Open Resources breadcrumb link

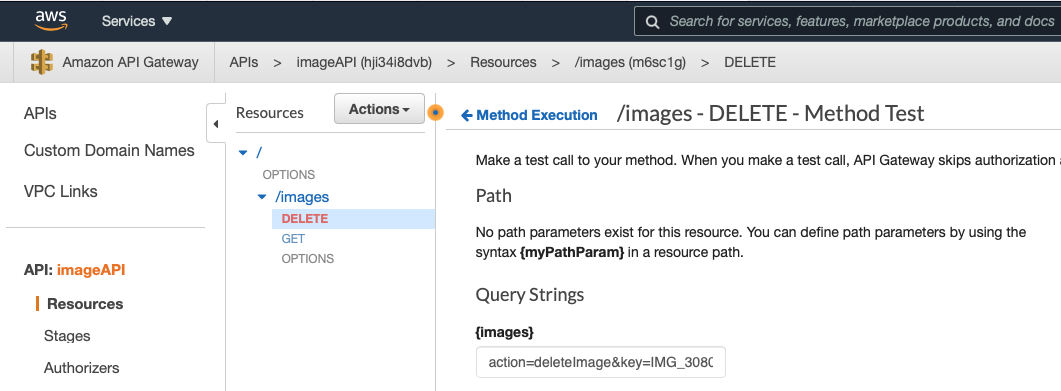(x=503, y=62)
